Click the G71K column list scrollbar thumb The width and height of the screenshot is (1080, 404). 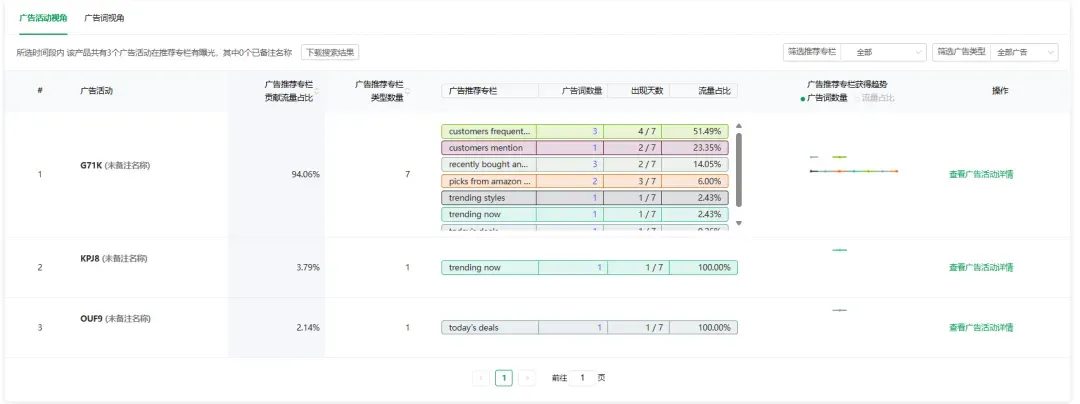pos(739,170)
